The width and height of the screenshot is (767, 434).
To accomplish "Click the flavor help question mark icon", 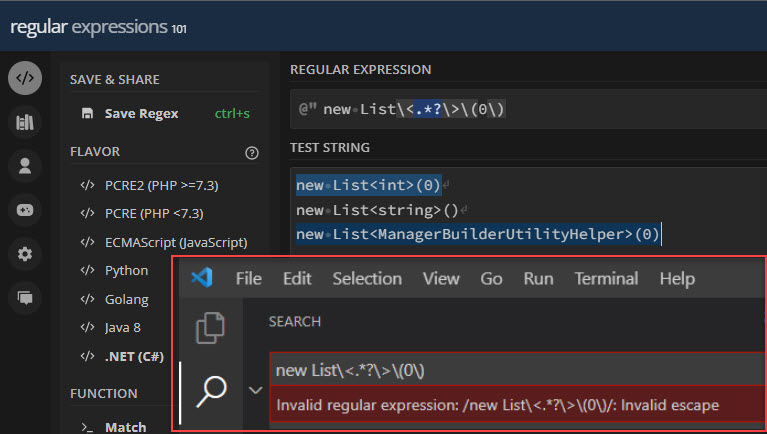I will (x=251, y=153).
